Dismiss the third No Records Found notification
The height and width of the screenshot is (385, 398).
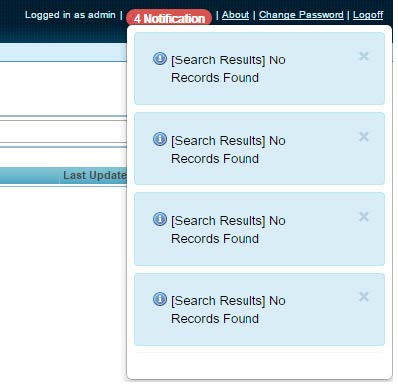[x=364, y=217]
